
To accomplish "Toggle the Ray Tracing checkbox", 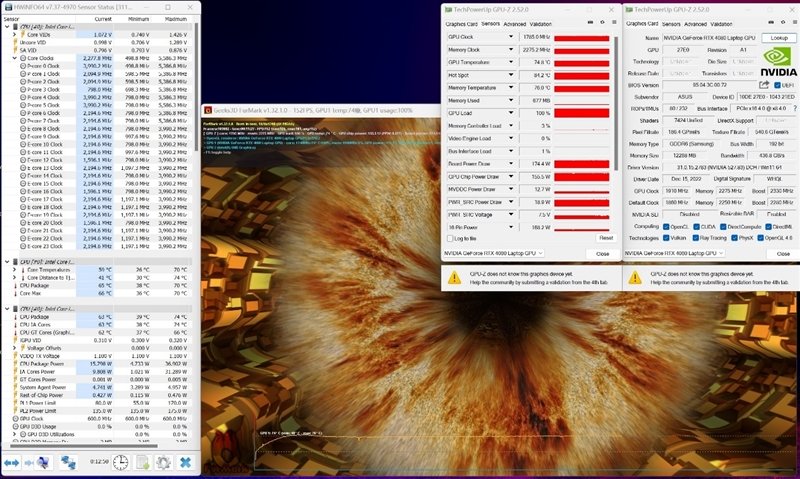I will 696,238.
